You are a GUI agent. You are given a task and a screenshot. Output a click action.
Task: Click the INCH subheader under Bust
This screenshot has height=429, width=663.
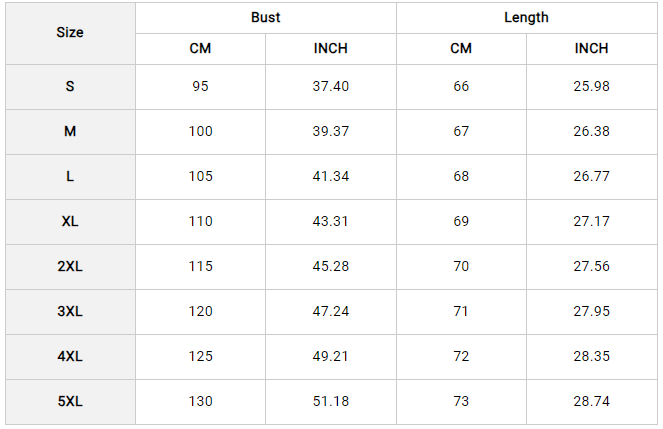(330, 49)
